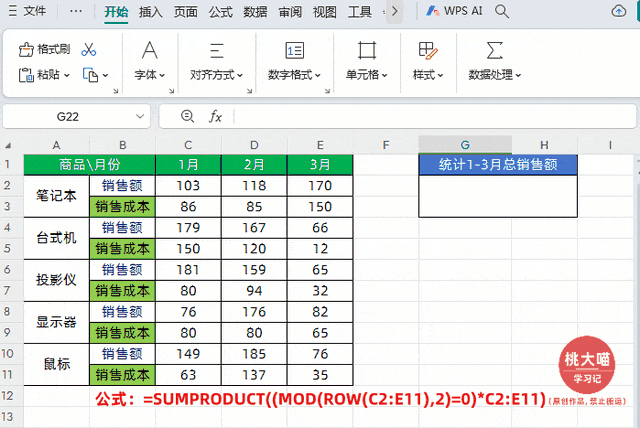Open the 页面 ribbon tab
This screenshot has width=640, height=428.
tap(185, 11)
